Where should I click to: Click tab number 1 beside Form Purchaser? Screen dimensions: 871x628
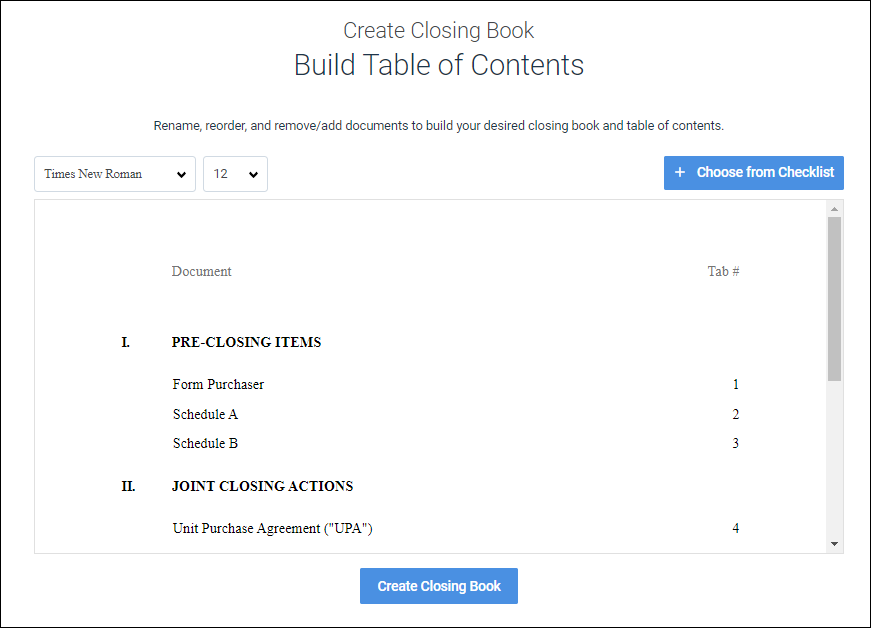735,384
